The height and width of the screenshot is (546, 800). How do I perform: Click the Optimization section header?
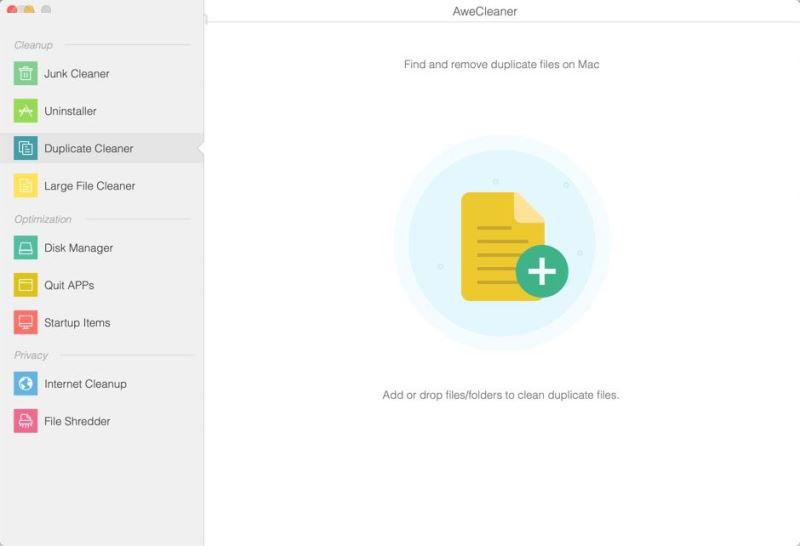[x=43, y=219]
